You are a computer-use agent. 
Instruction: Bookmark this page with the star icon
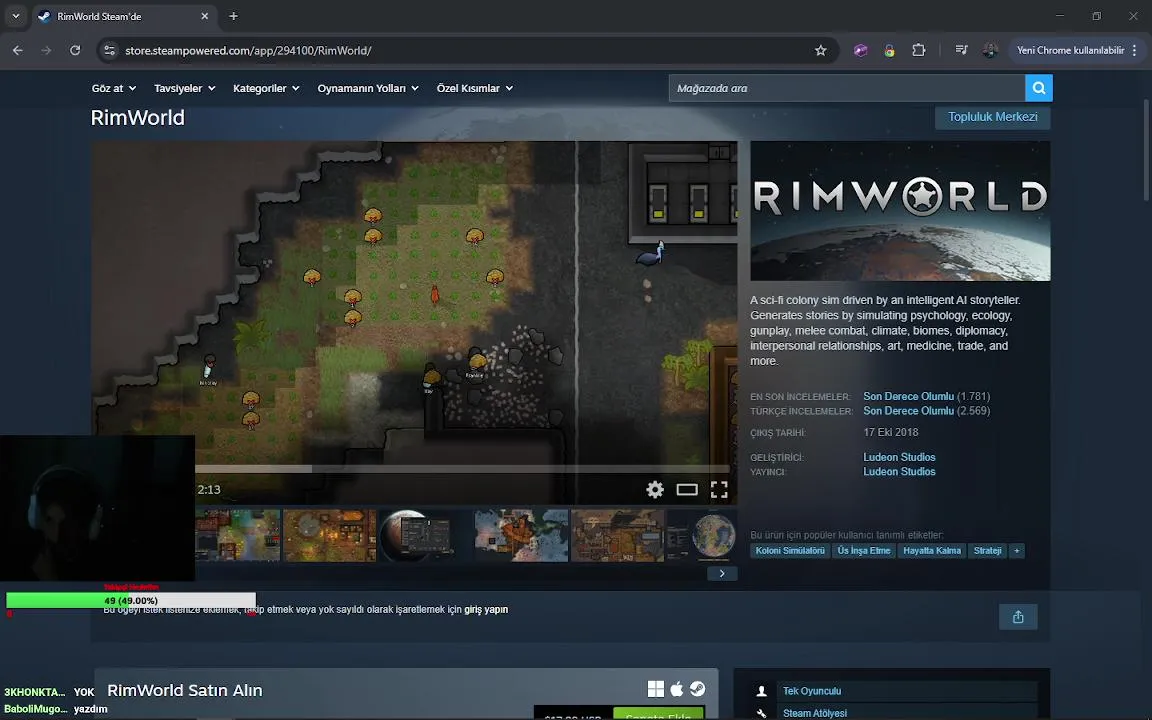[821, 51]
